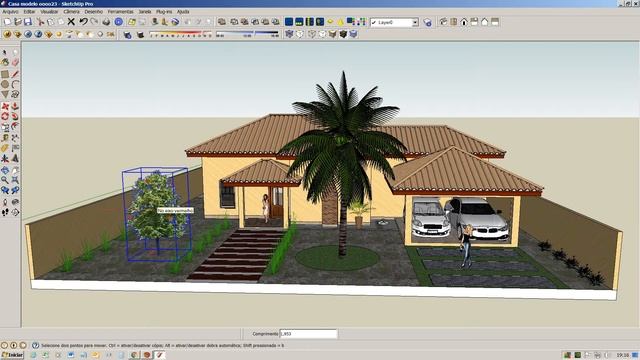Select the Polygon tool

tap(5, 94)
